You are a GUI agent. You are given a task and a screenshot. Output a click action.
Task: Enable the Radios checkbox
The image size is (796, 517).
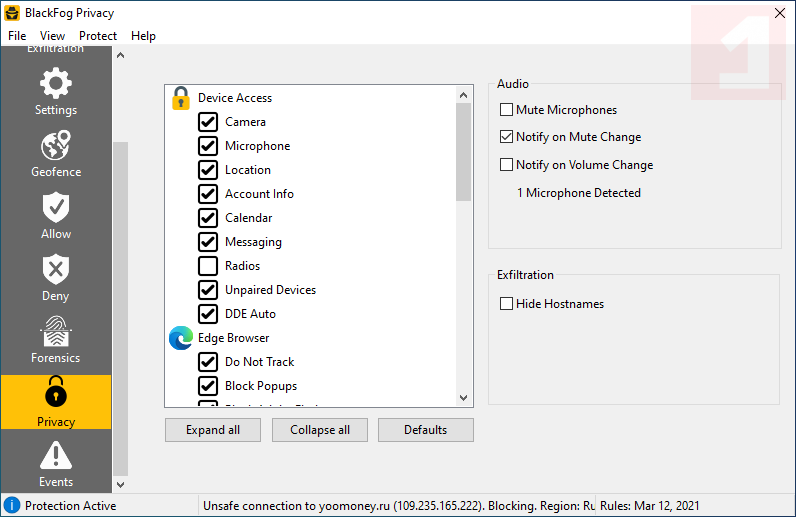[x=208, y=266]
